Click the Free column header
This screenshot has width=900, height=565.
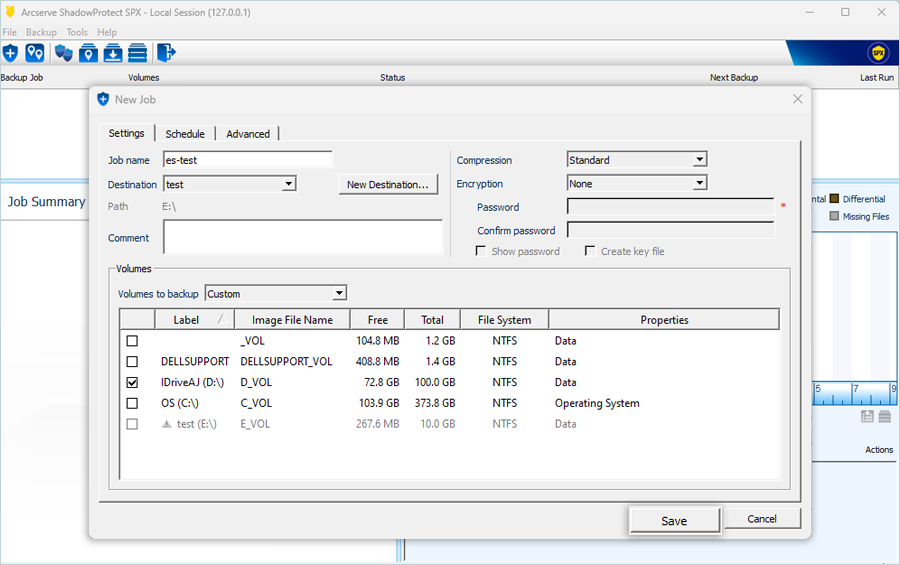tap(378, 320)
